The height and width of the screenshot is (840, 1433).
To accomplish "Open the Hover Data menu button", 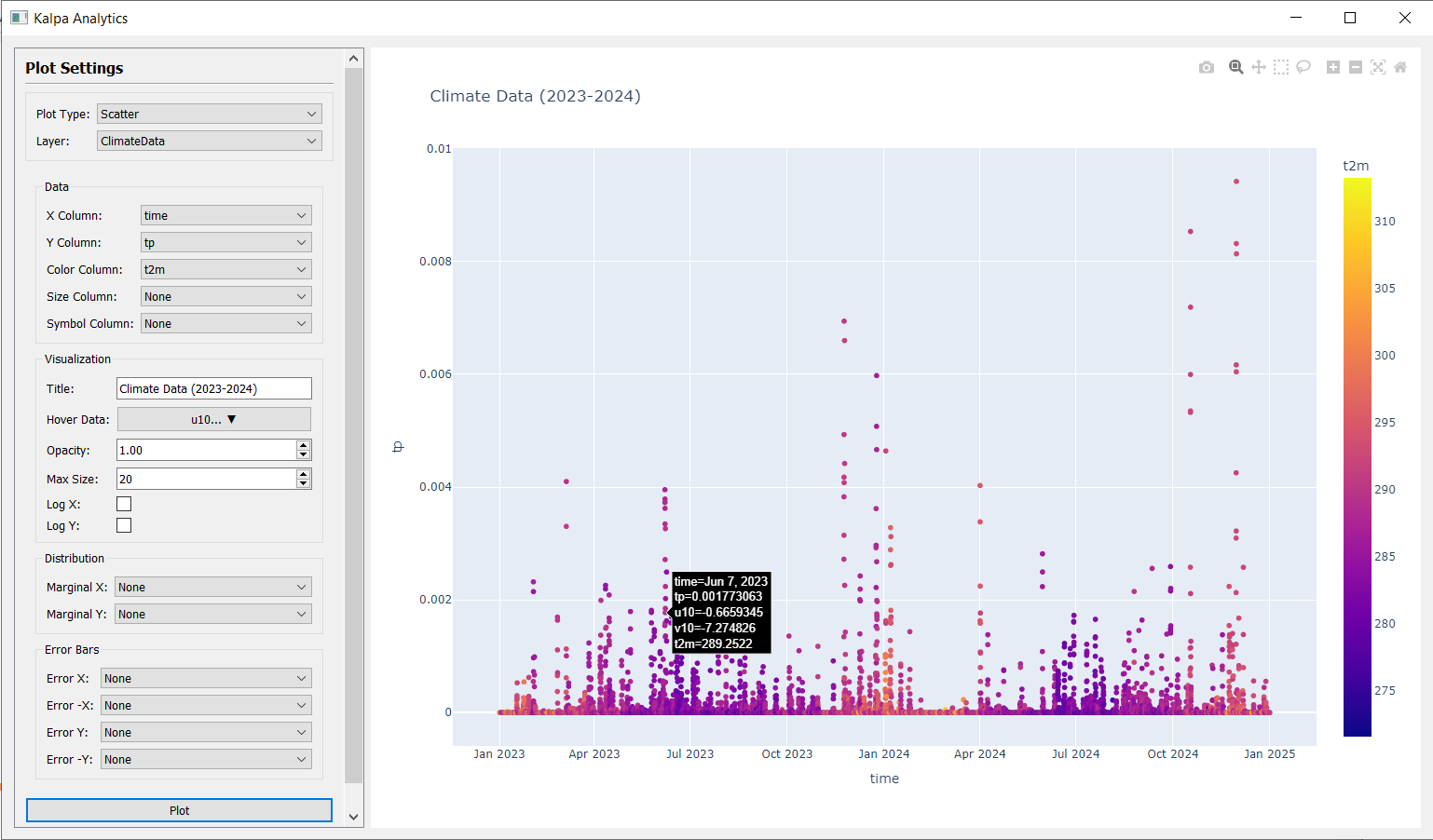I will 213,419.
